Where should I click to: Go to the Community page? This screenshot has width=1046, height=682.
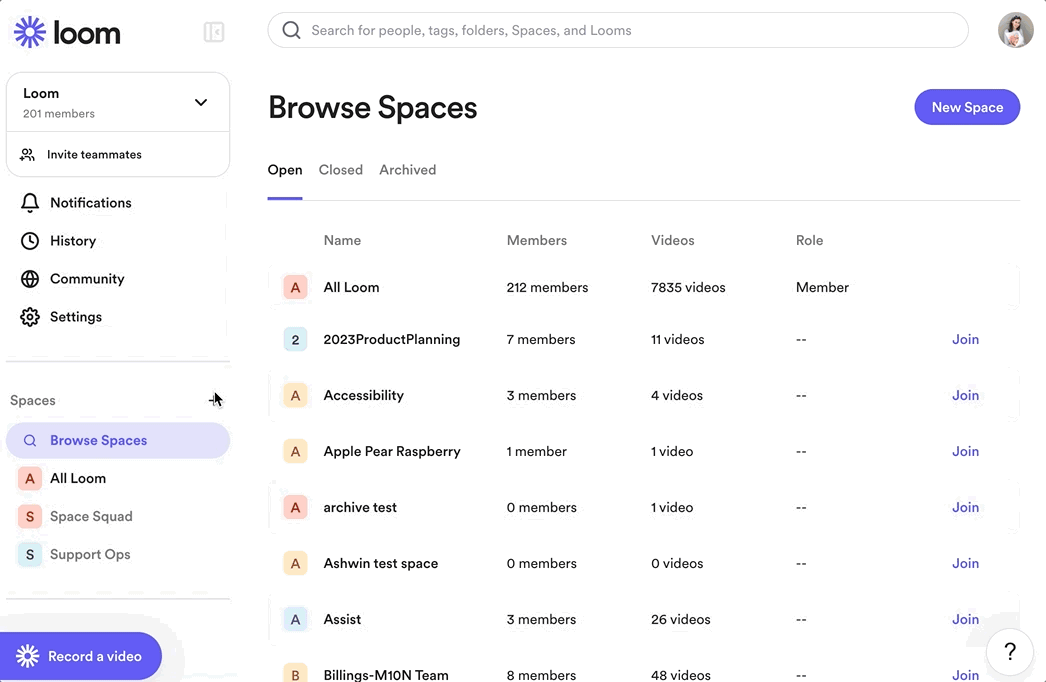pos(86,279)
